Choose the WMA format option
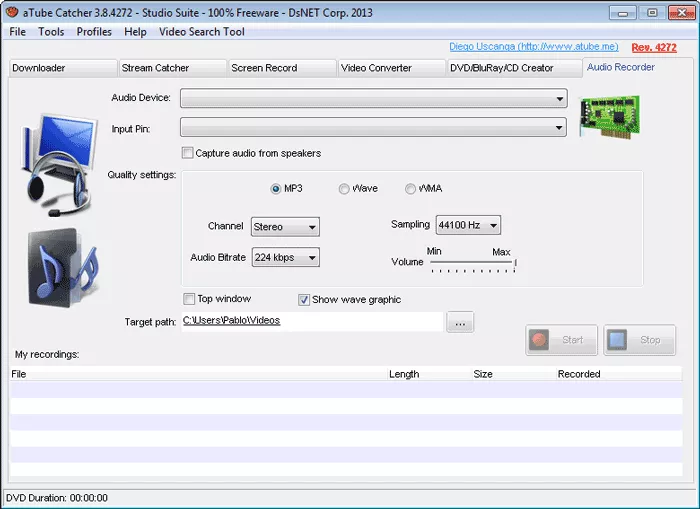This screenshot has width=700, height=509. pyautogui.click(x=410, y=189)
